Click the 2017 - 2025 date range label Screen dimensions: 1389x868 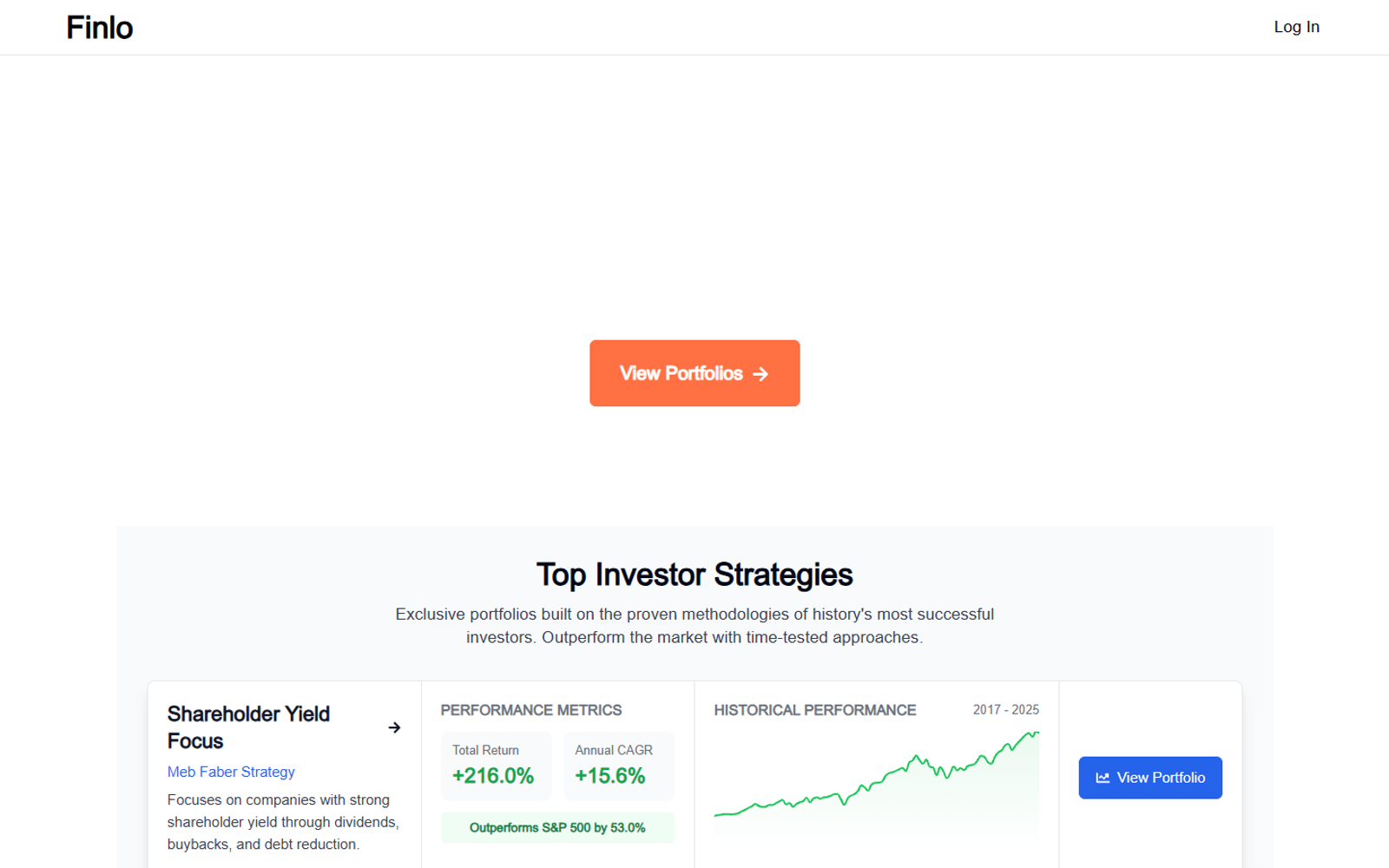tap(1005, 709)
